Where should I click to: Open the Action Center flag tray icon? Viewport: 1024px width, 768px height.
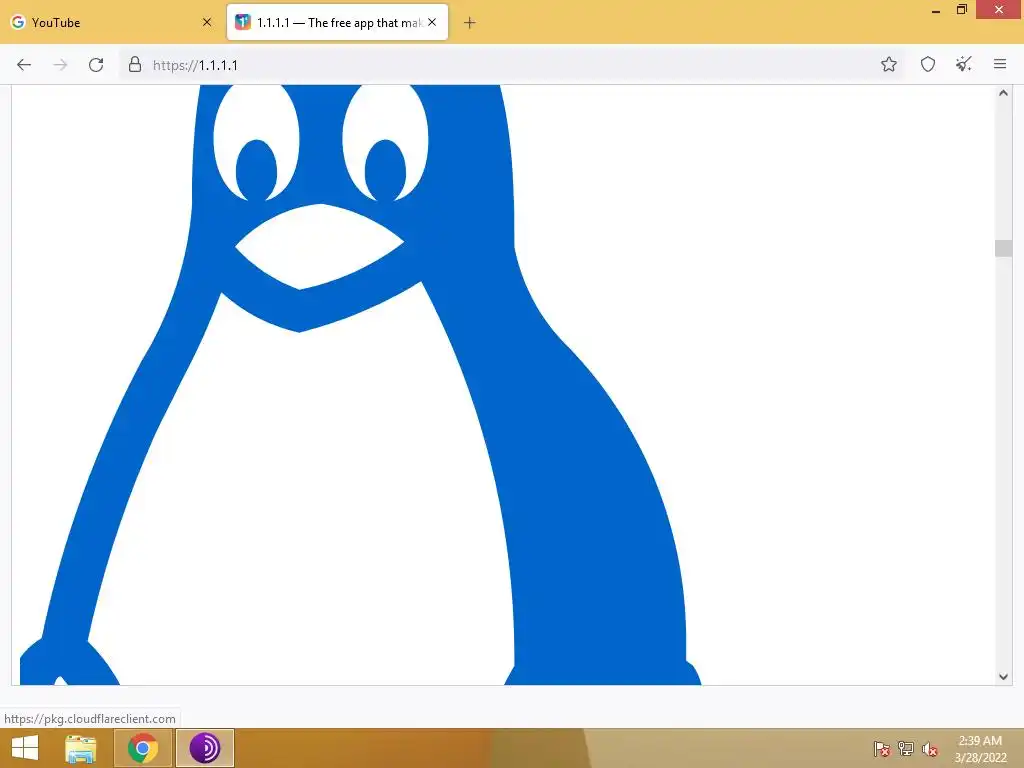pos(882,749)
